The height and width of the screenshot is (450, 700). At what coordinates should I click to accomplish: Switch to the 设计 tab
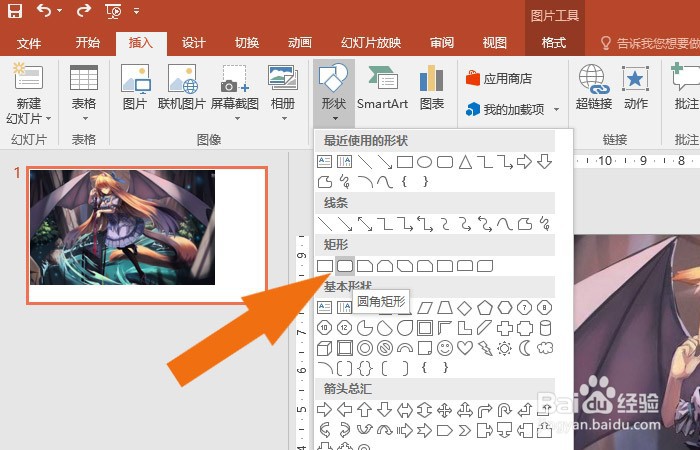tap(193, 43)
